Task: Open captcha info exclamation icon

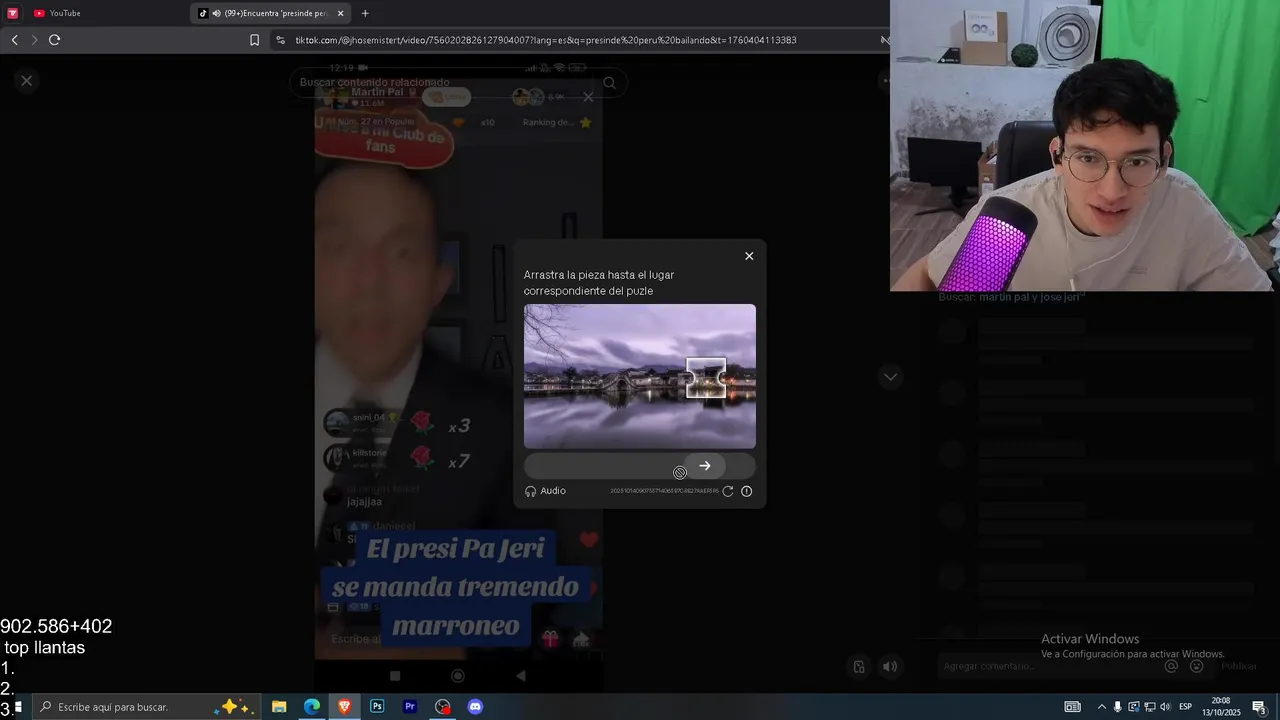Action: 746,491
